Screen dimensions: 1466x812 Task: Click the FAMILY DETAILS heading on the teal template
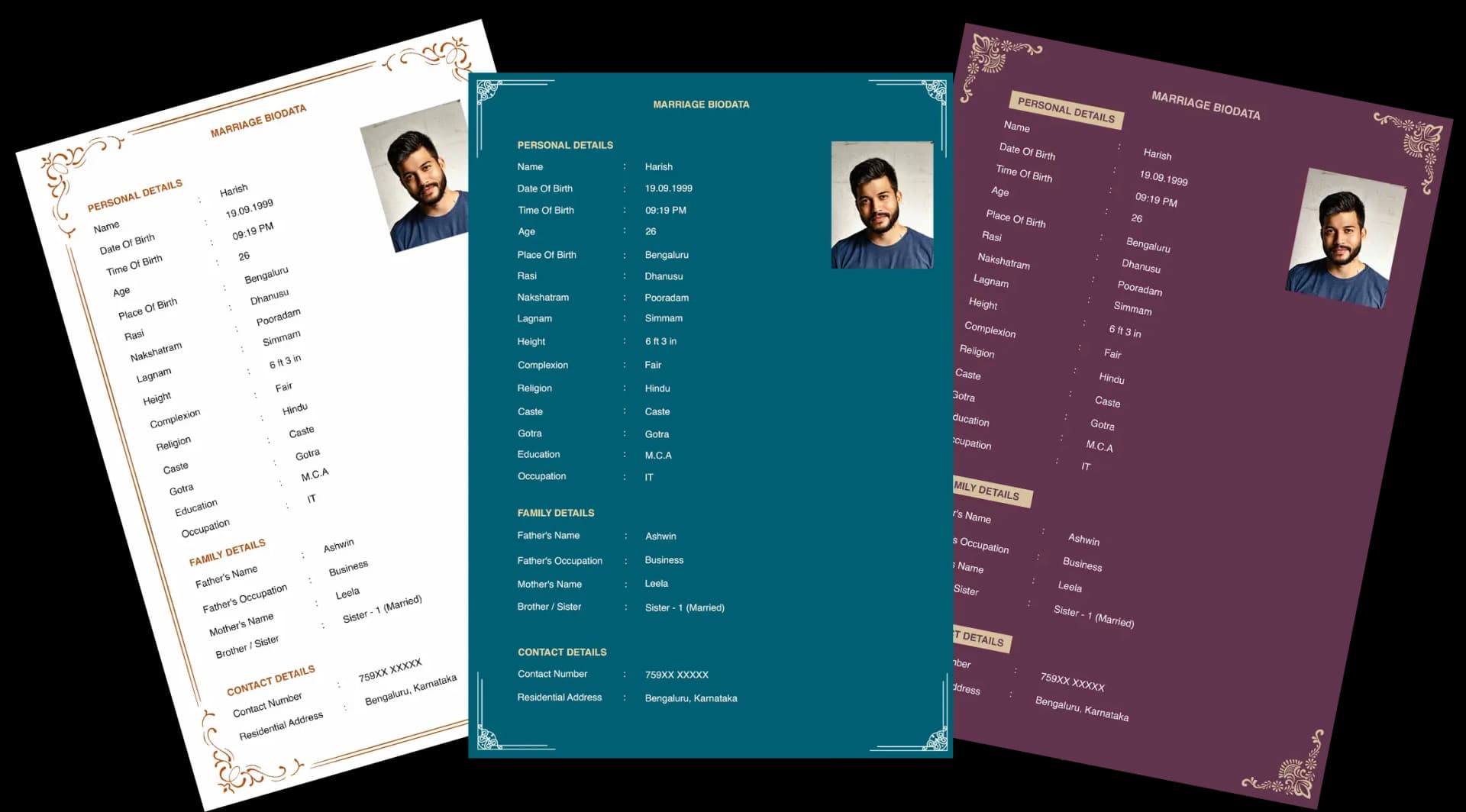point(555,512)
